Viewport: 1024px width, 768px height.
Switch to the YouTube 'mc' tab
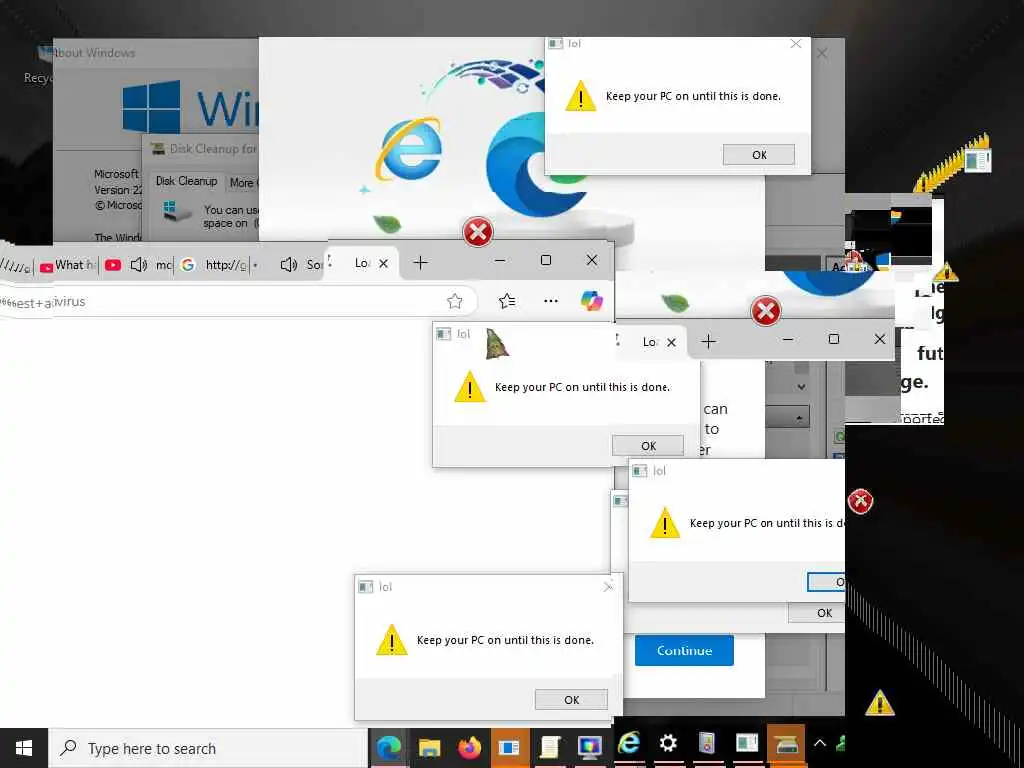tap(138, 264)
